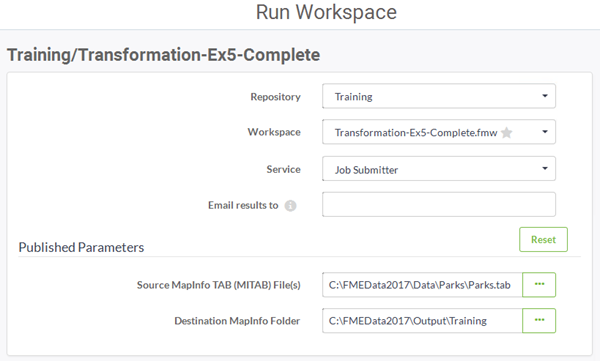
Task: Open the Job Submitter service selection
Action: point(439,168)
